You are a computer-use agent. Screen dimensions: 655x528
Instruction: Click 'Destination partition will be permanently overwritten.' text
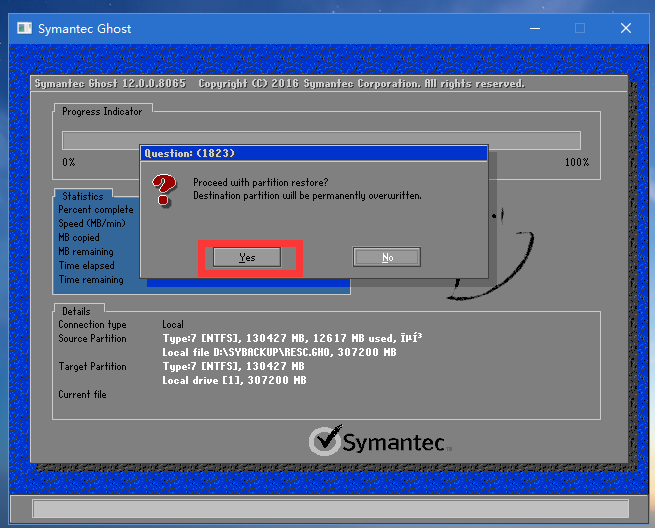click(x=307, y=195)
